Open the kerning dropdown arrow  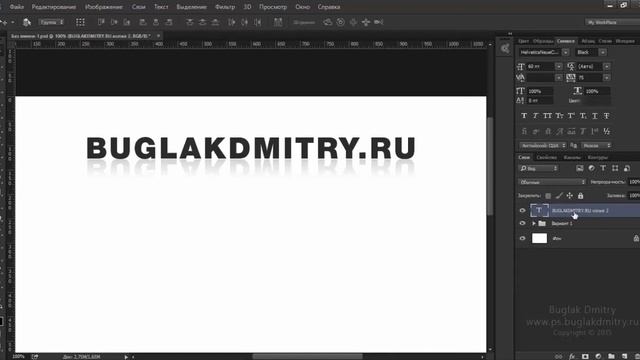click(x=559, y=78)
